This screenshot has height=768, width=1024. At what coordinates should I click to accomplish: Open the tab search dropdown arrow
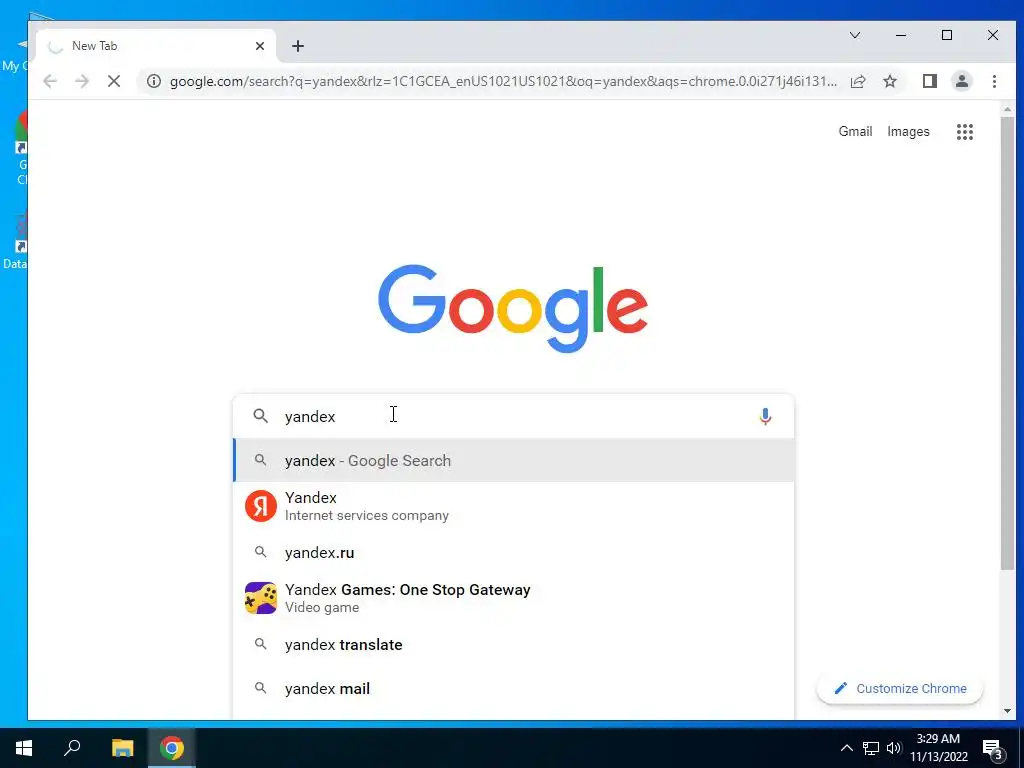coord(854,35)
